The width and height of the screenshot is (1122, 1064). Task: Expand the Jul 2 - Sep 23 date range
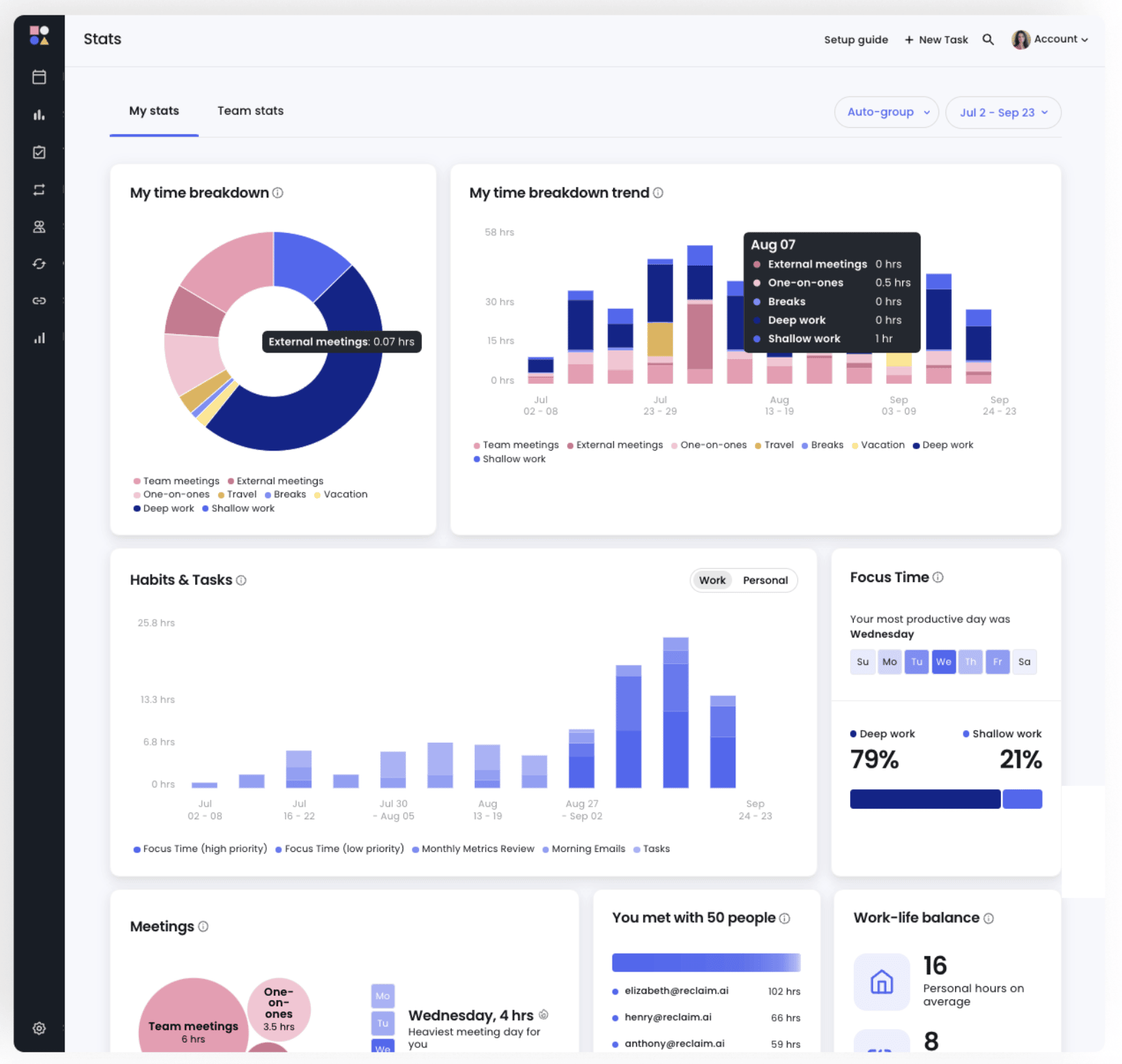pos(1002,113)
